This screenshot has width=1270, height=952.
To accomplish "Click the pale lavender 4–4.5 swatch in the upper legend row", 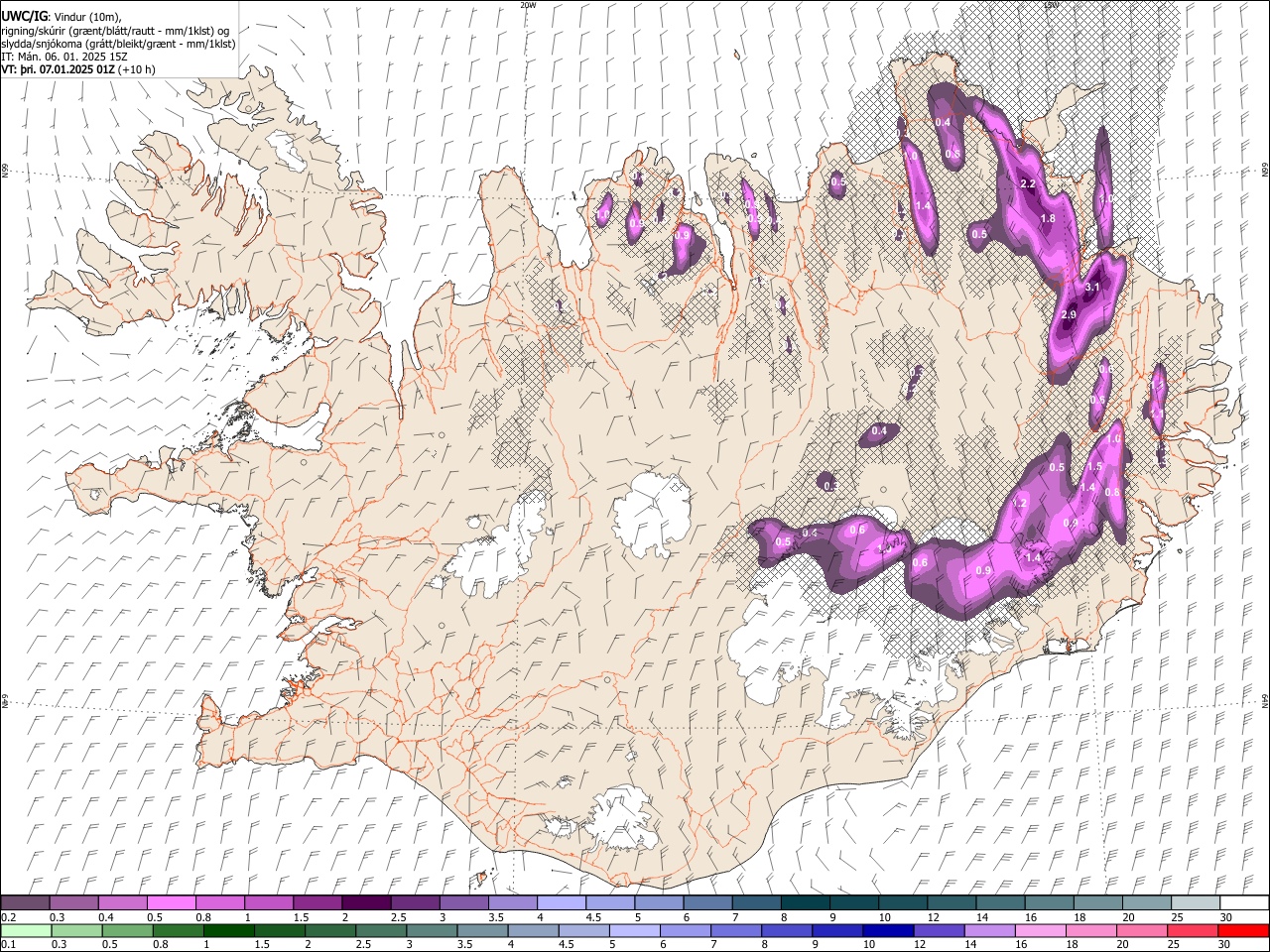I will 561,902.
